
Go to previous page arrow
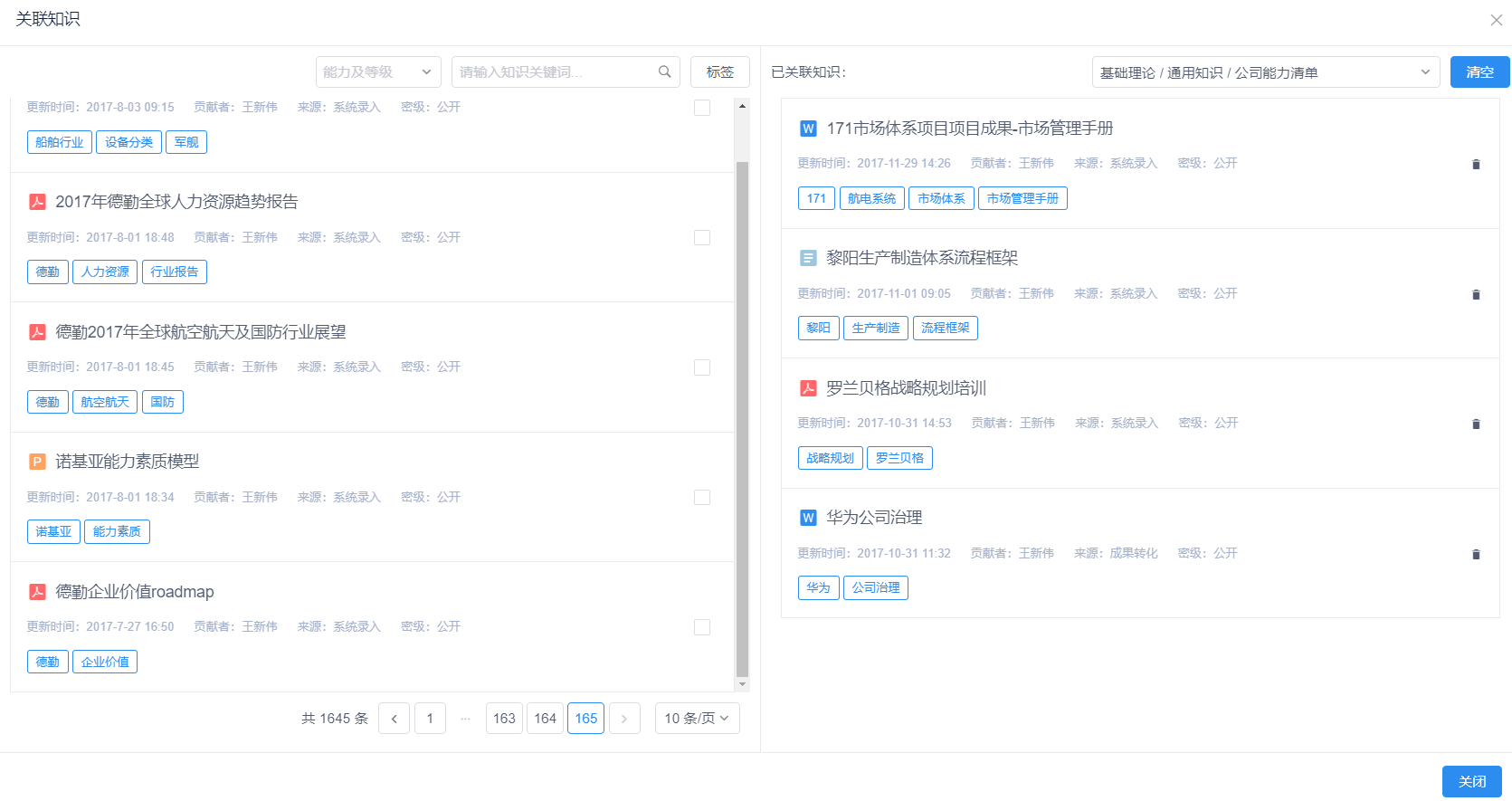coord(394,719)
